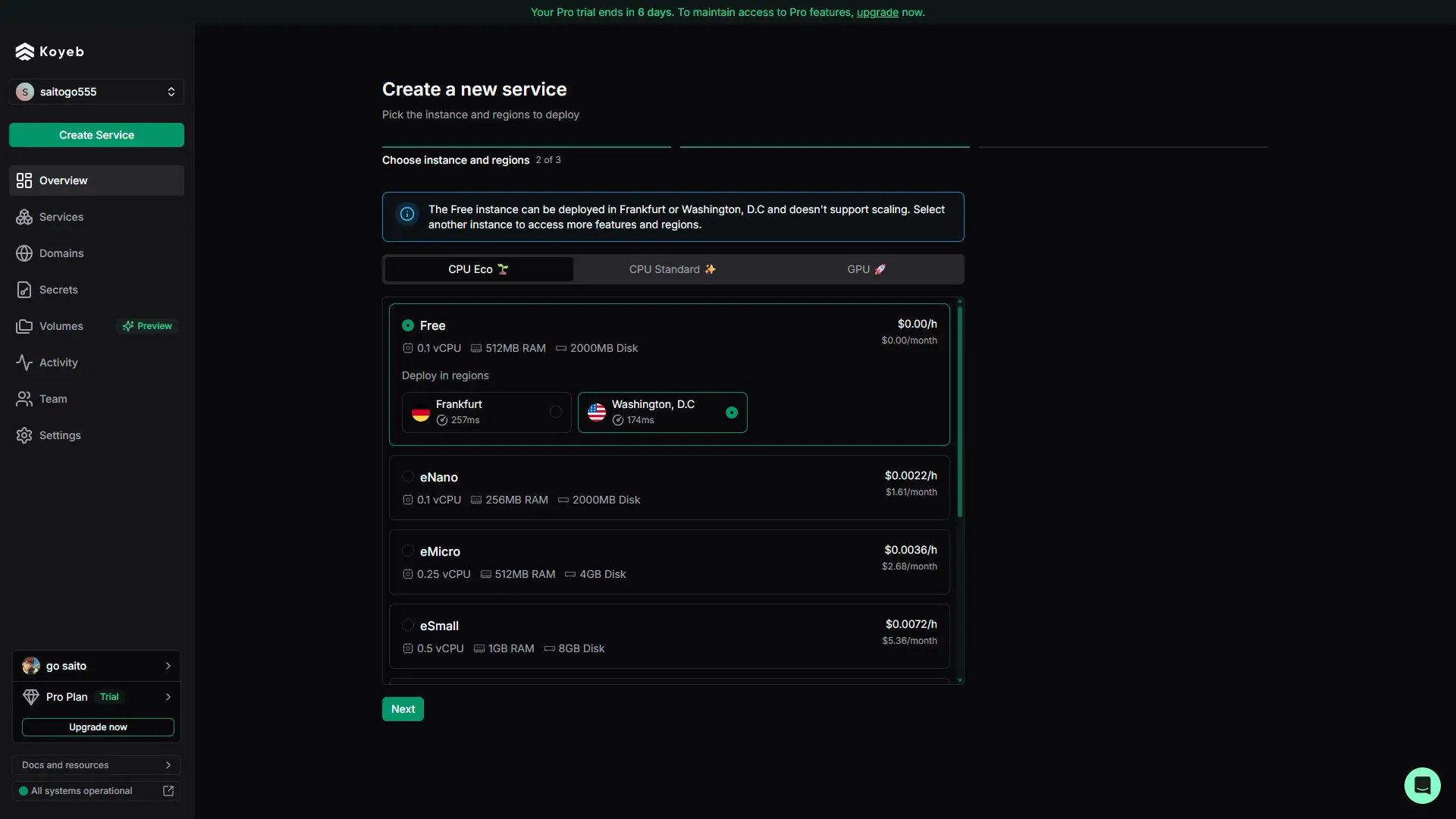Choose the Washington, D.C region radio

[732, 413]
